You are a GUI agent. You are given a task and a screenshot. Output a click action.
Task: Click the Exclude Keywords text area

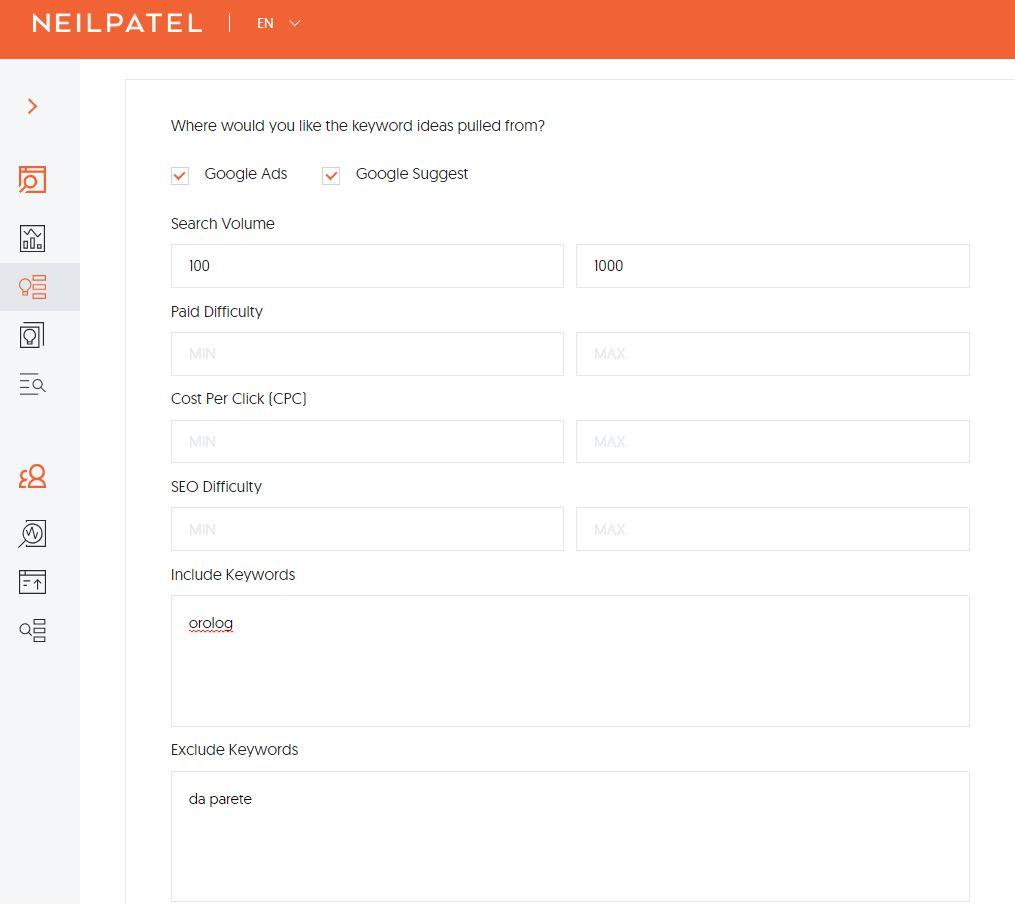[570, 836]
